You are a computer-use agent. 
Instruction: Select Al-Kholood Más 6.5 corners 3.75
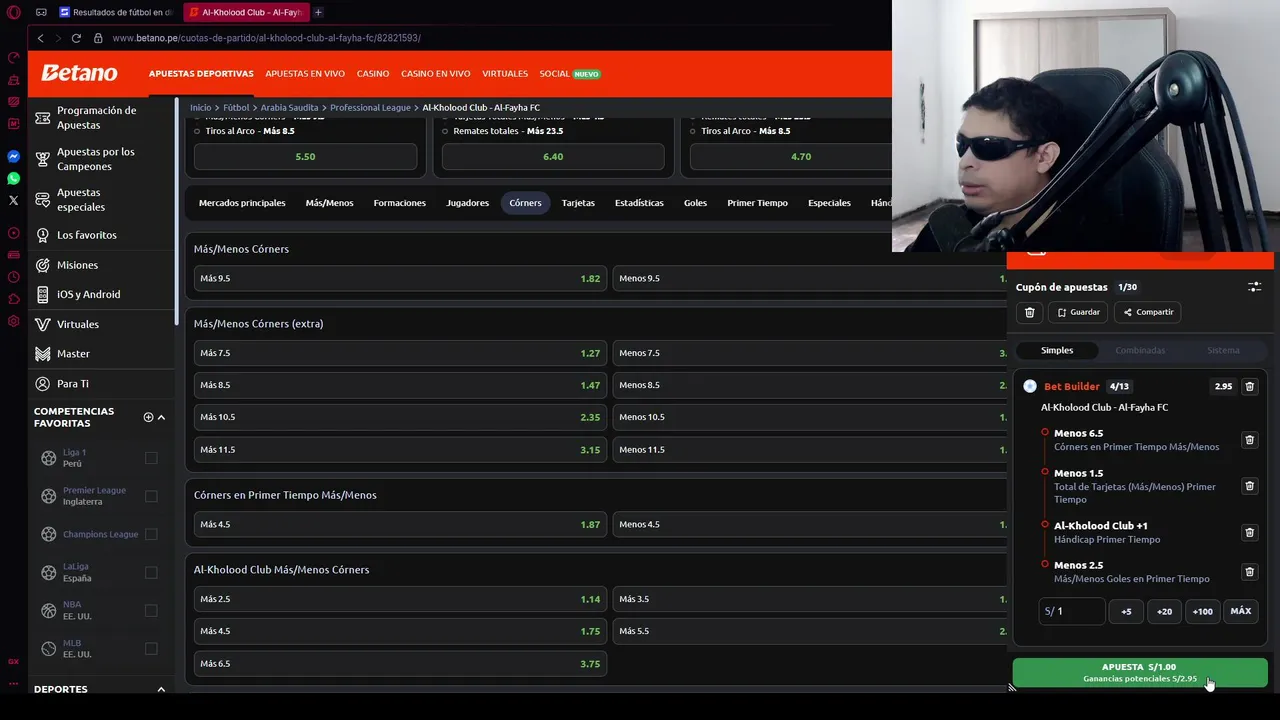click(x=400, y=663)
